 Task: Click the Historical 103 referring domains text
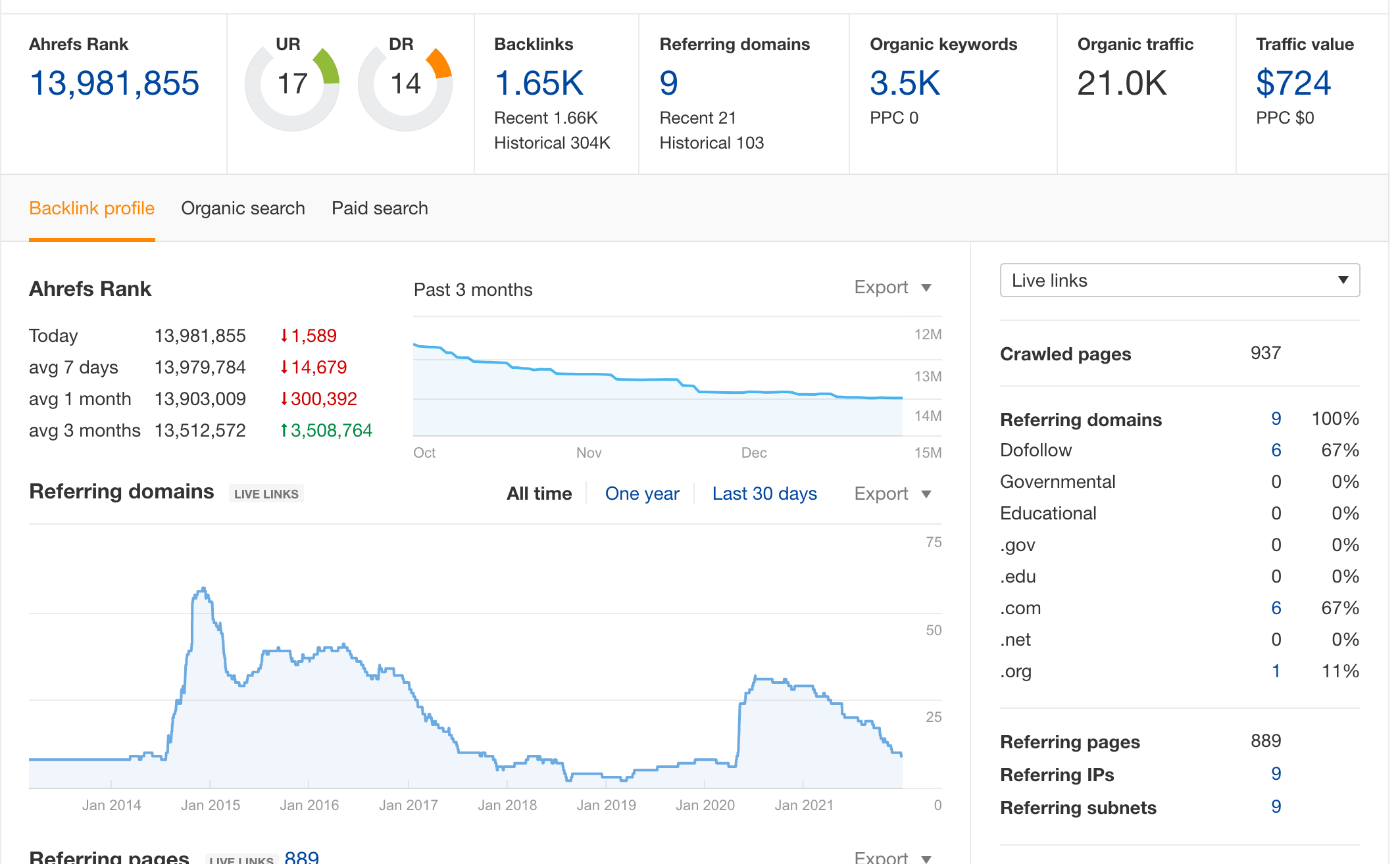point(711,143)
